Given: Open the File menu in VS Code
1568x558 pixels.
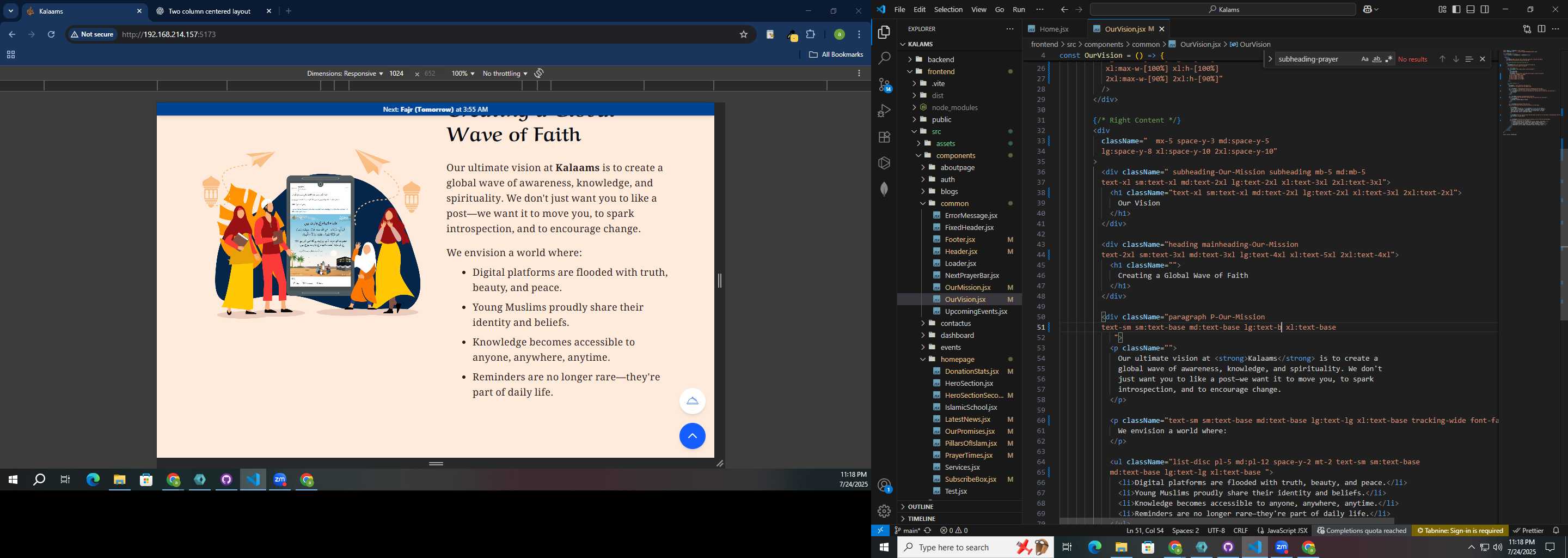Looking at the screenshot, I should pyautogui.click(x=899, y=9).
